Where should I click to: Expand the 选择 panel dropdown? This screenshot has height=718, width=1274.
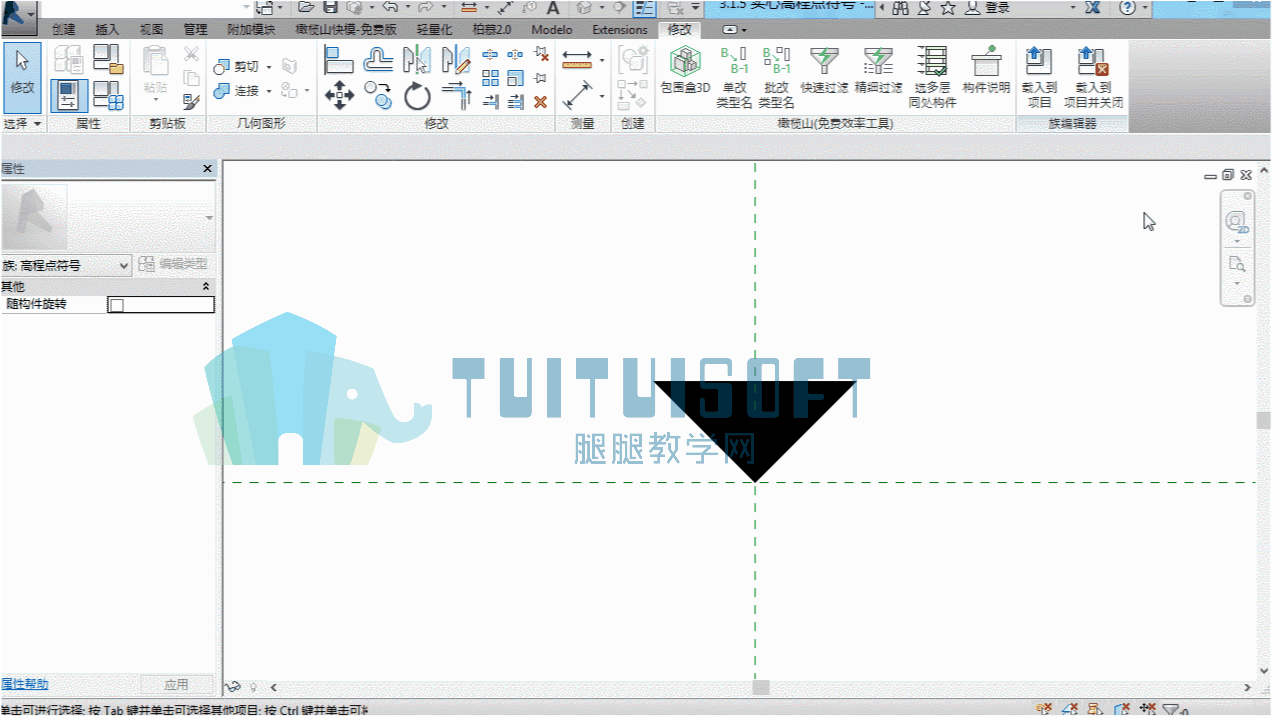pos(22,124)
